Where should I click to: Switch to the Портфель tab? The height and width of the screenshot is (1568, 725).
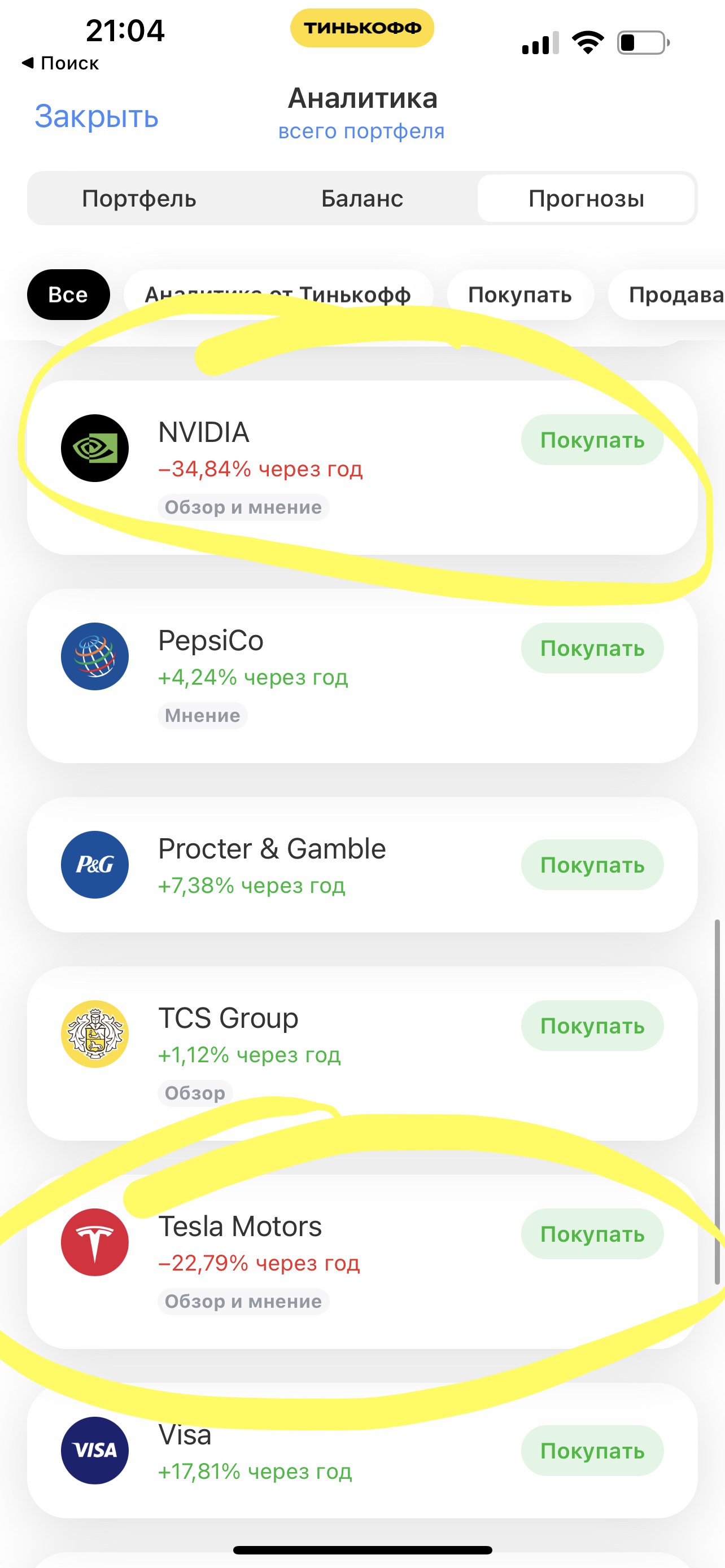pyautogui.click(x=139, y=199)
